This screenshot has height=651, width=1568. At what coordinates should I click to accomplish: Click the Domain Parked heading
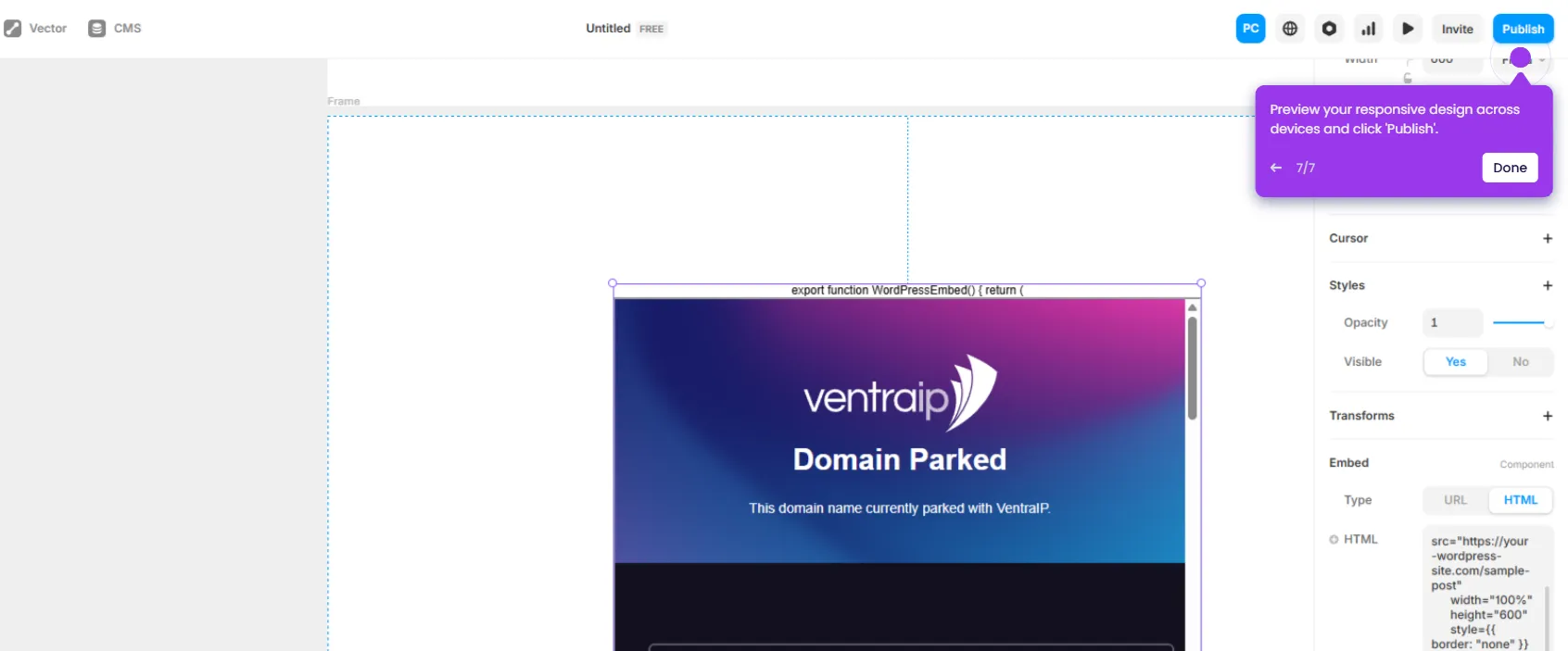point(900,459)
